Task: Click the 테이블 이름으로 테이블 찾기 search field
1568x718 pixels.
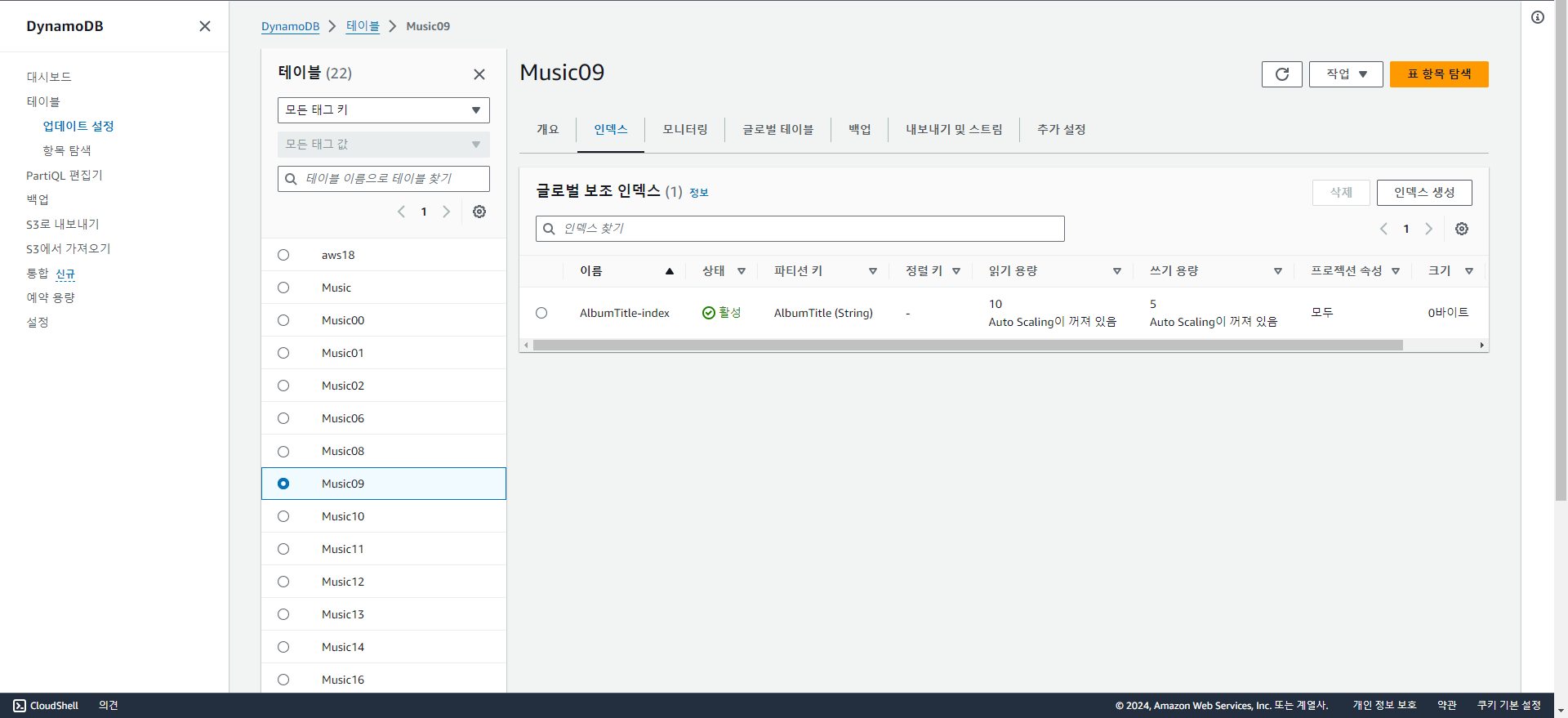Action: 384,179
